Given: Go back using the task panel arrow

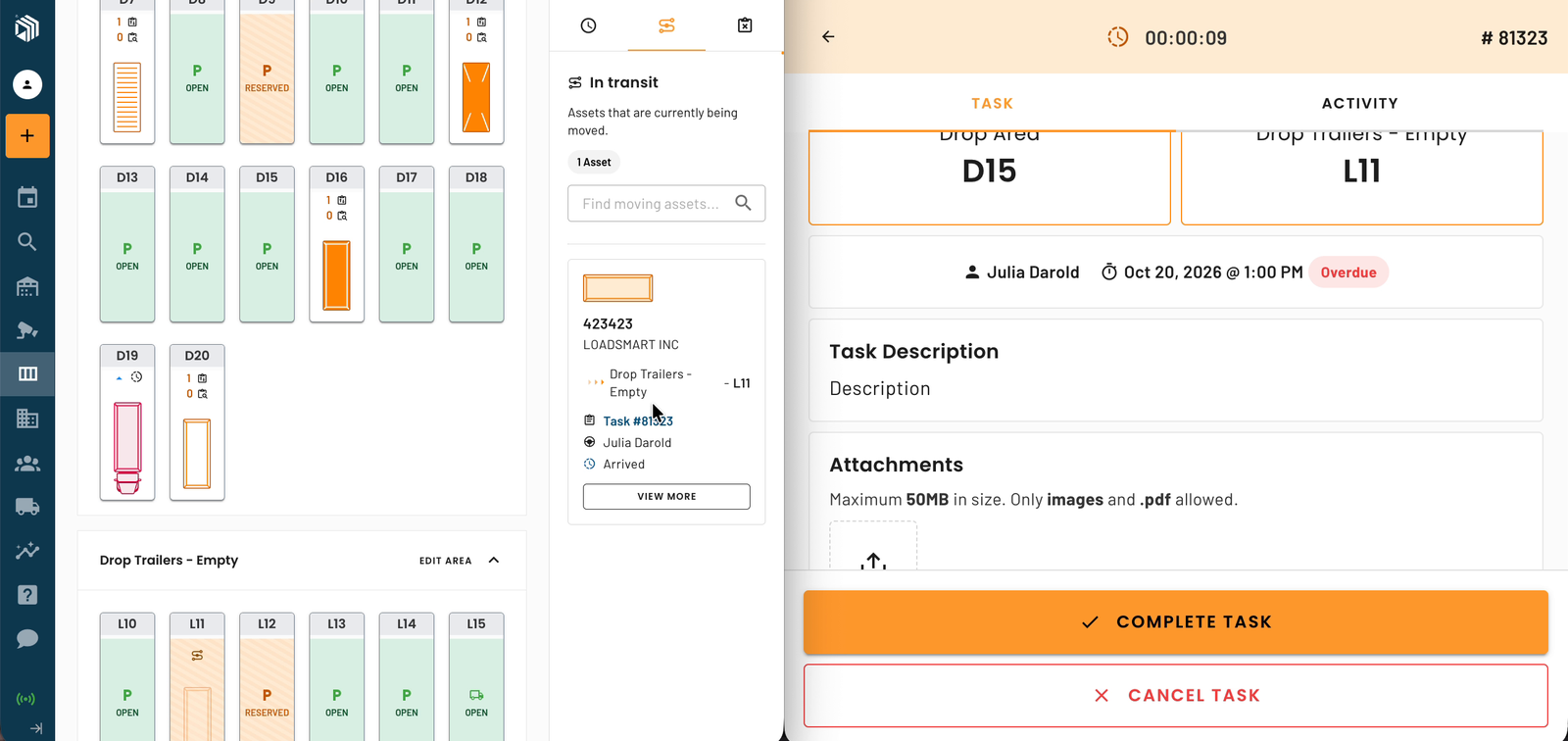Looking at the screenshot, I should (828, 37).
